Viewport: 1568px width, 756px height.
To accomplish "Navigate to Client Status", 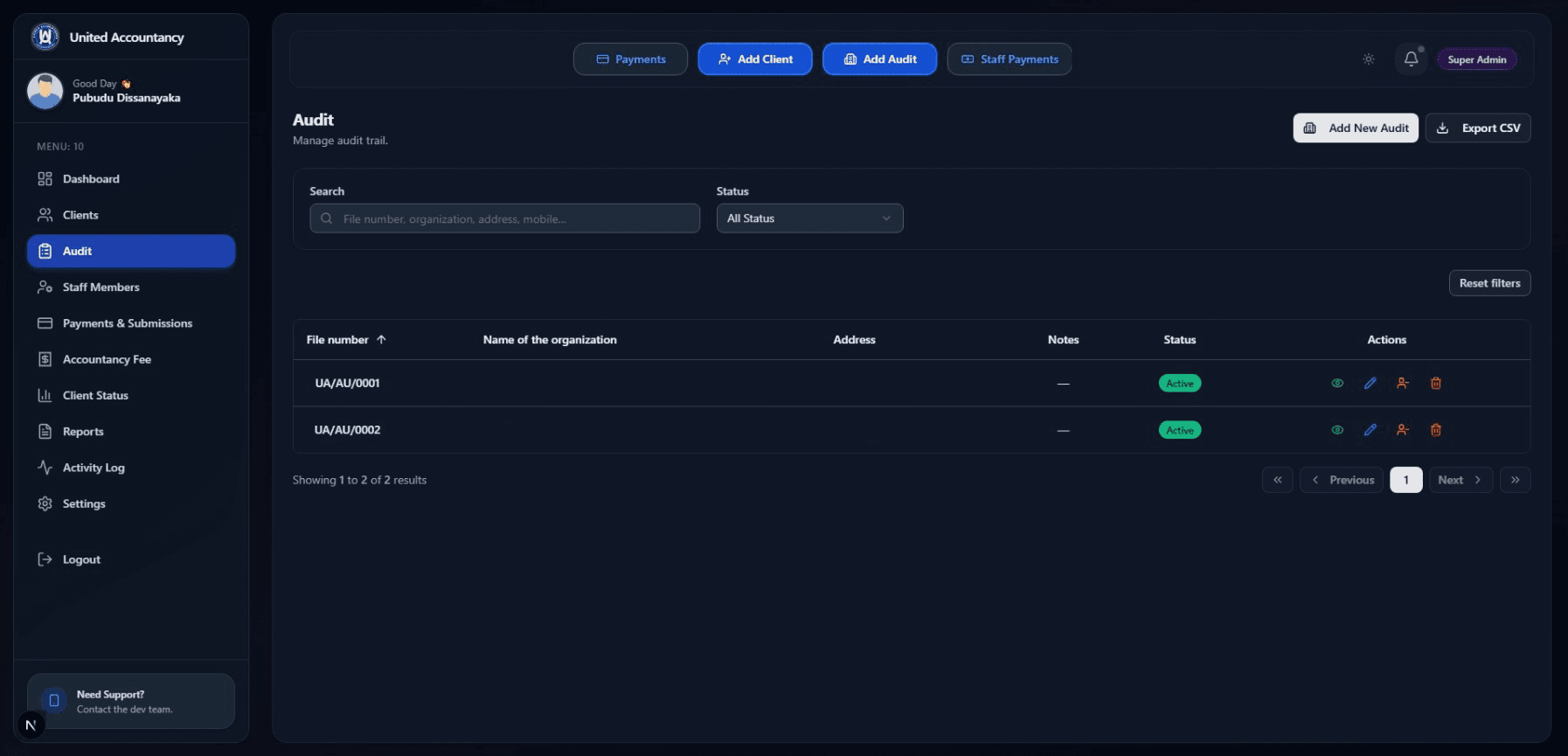I will (131, 395).
